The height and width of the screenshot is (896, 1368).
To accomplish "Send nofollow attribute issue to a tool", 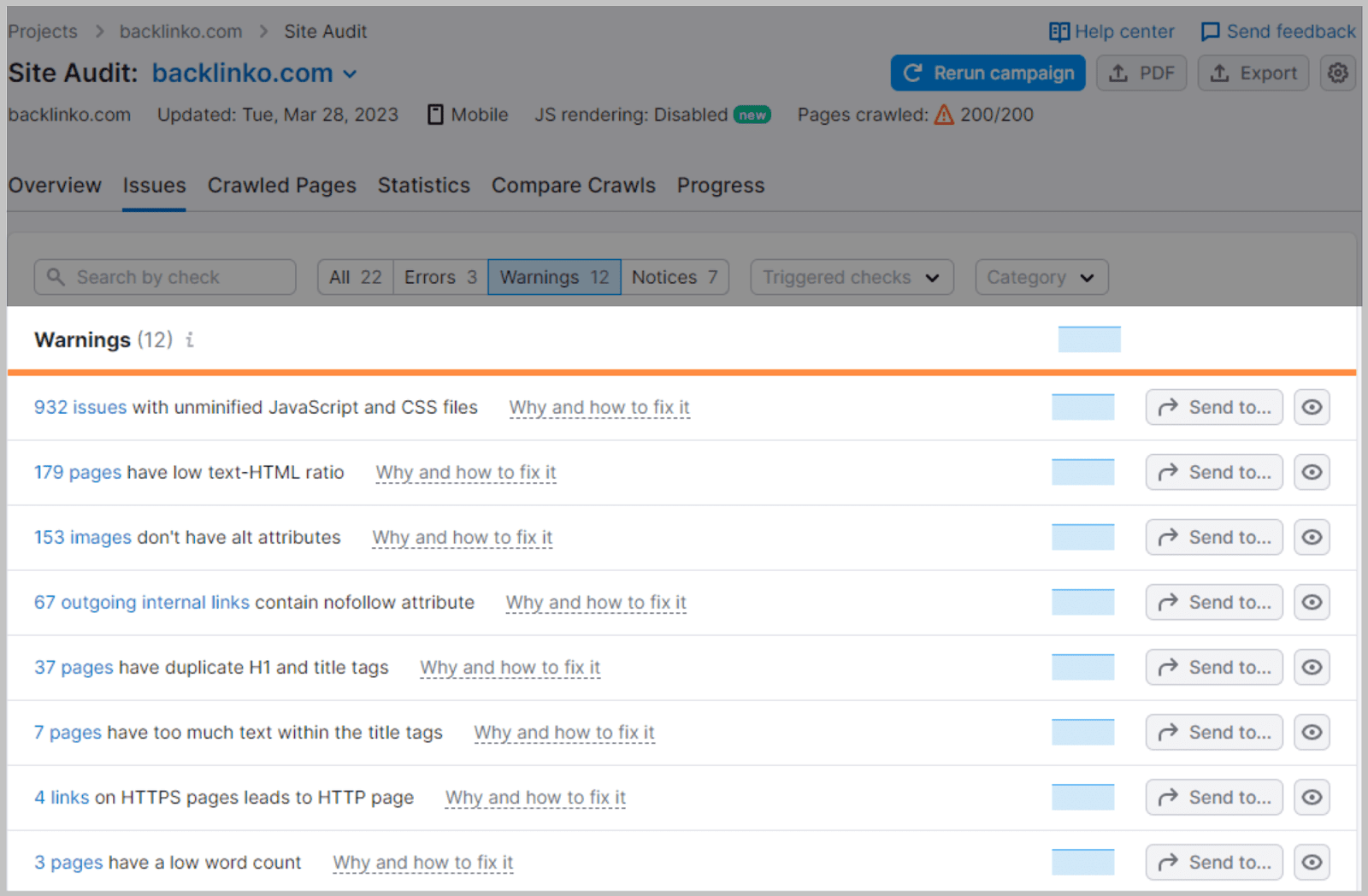I will click(x=1214, y=602).
